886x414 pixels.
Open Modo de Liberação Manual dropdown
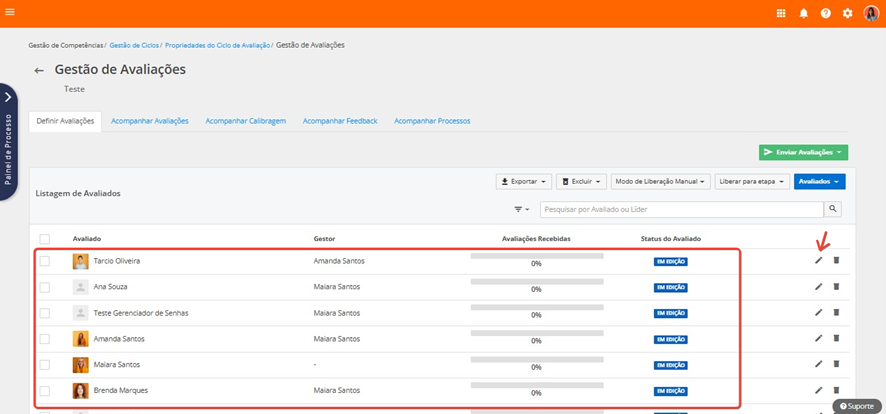pos(660,182)
